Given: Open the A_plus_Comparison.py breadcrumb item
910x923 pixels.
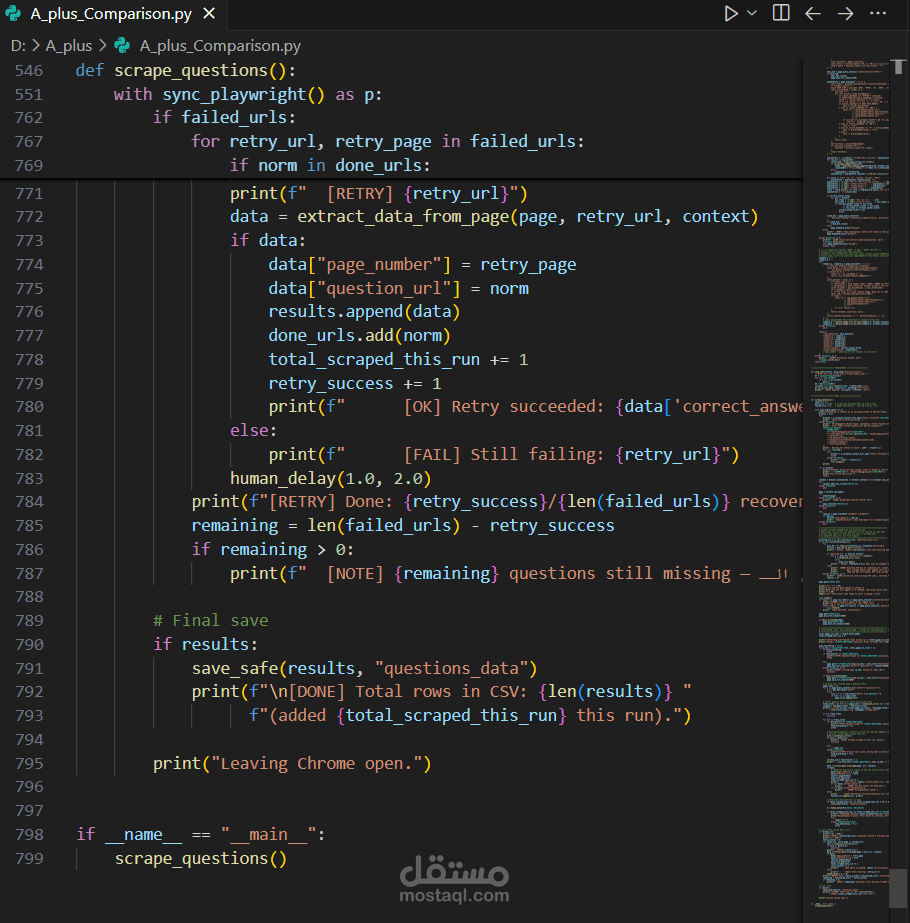Looking at the screenshot, I should click(x=220, y=46).
